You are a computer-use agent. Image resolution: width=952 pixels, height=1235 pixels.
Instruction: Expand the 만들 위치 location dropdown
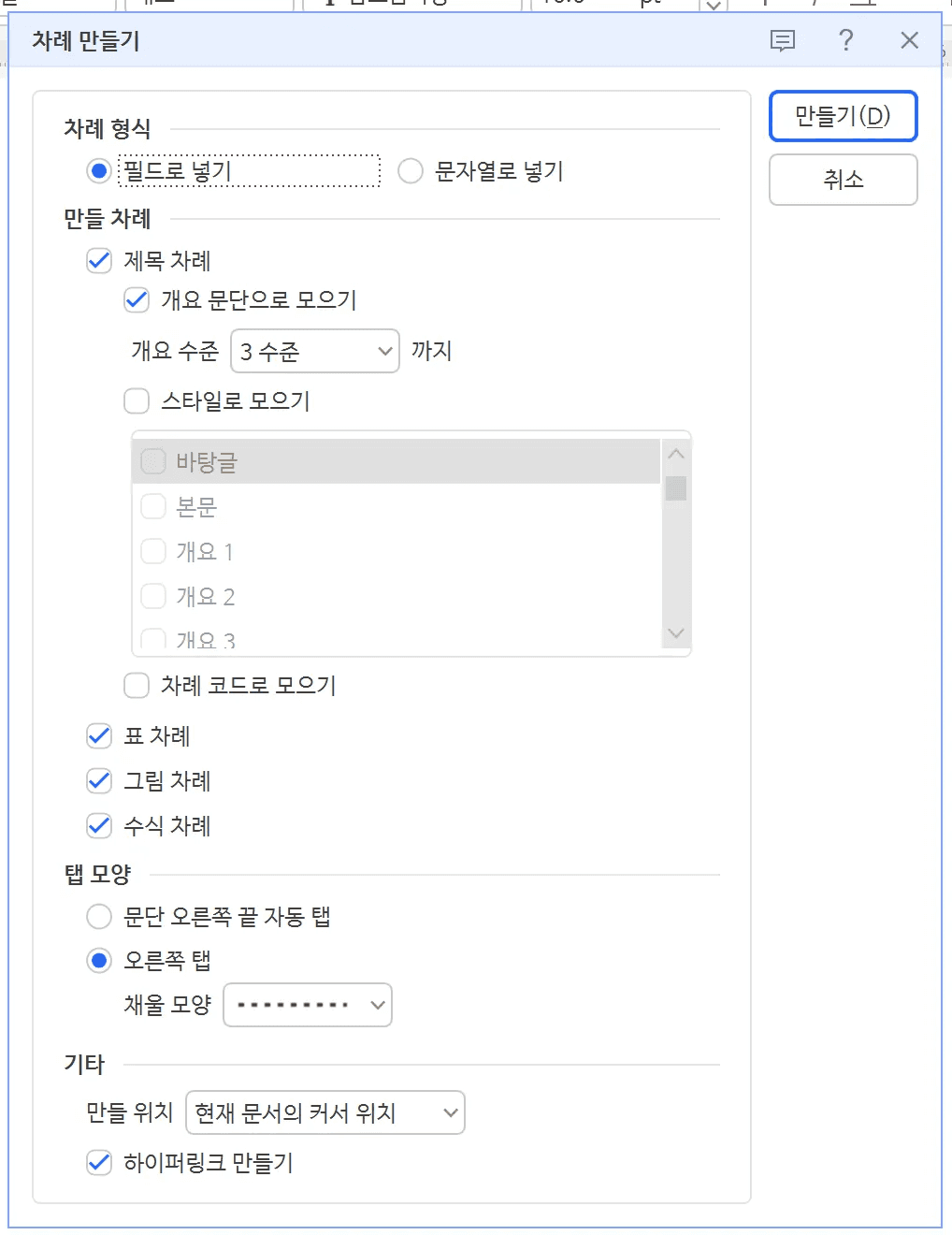pyautogui.click(x=446, y=1113)
